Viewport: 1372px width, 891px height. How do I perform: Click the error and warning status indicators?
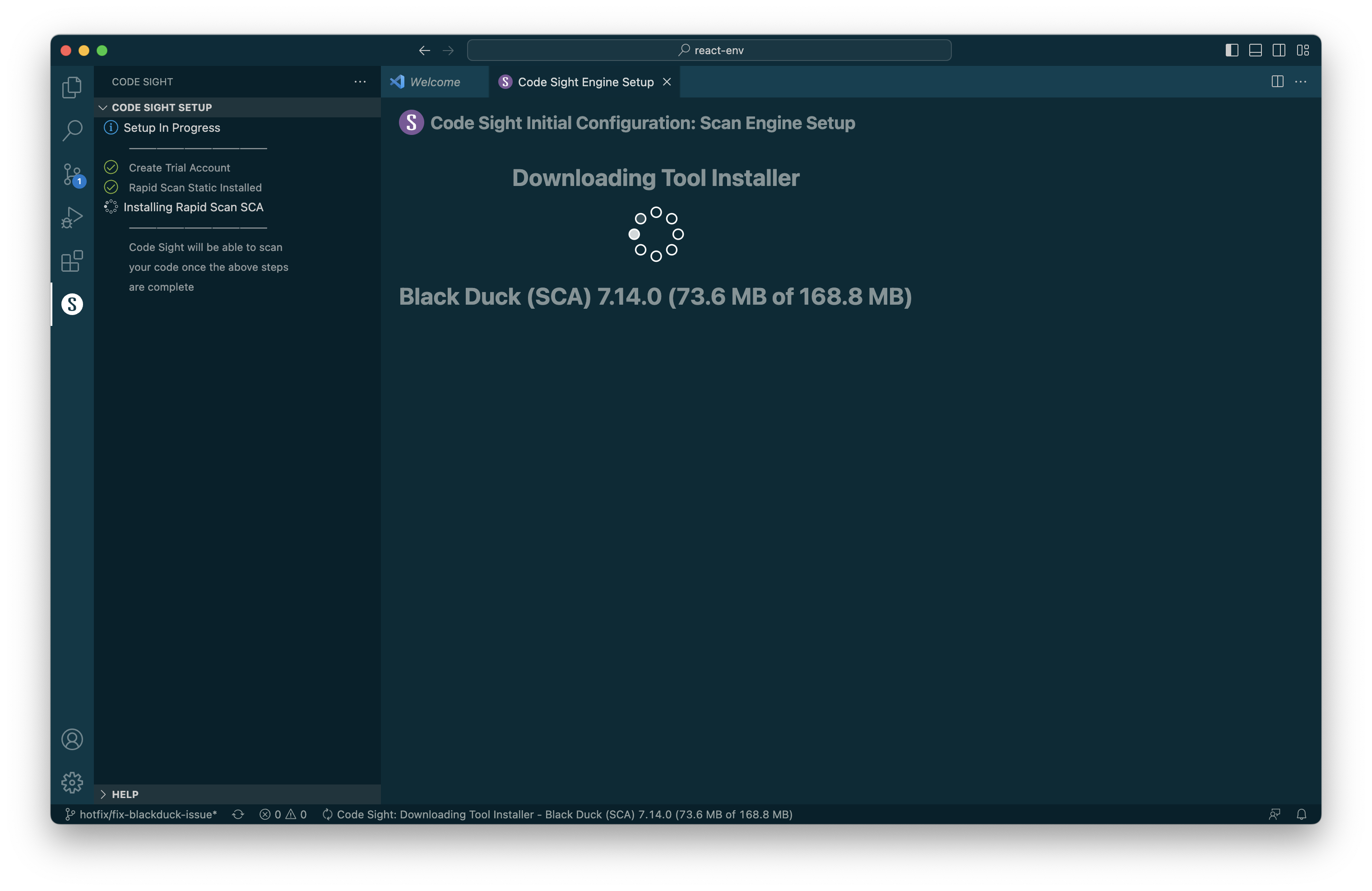(x=283, y=814)
